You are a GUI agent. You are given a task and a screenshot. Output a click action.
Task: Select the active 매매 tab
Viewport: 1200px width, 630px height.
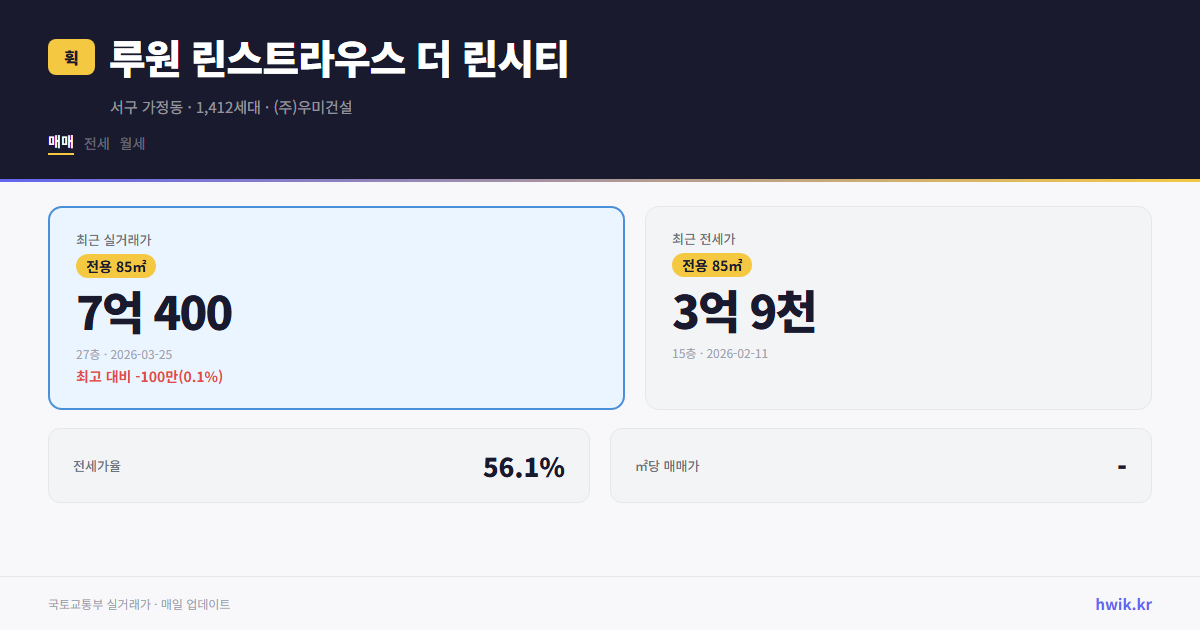[x=59, y=143]
